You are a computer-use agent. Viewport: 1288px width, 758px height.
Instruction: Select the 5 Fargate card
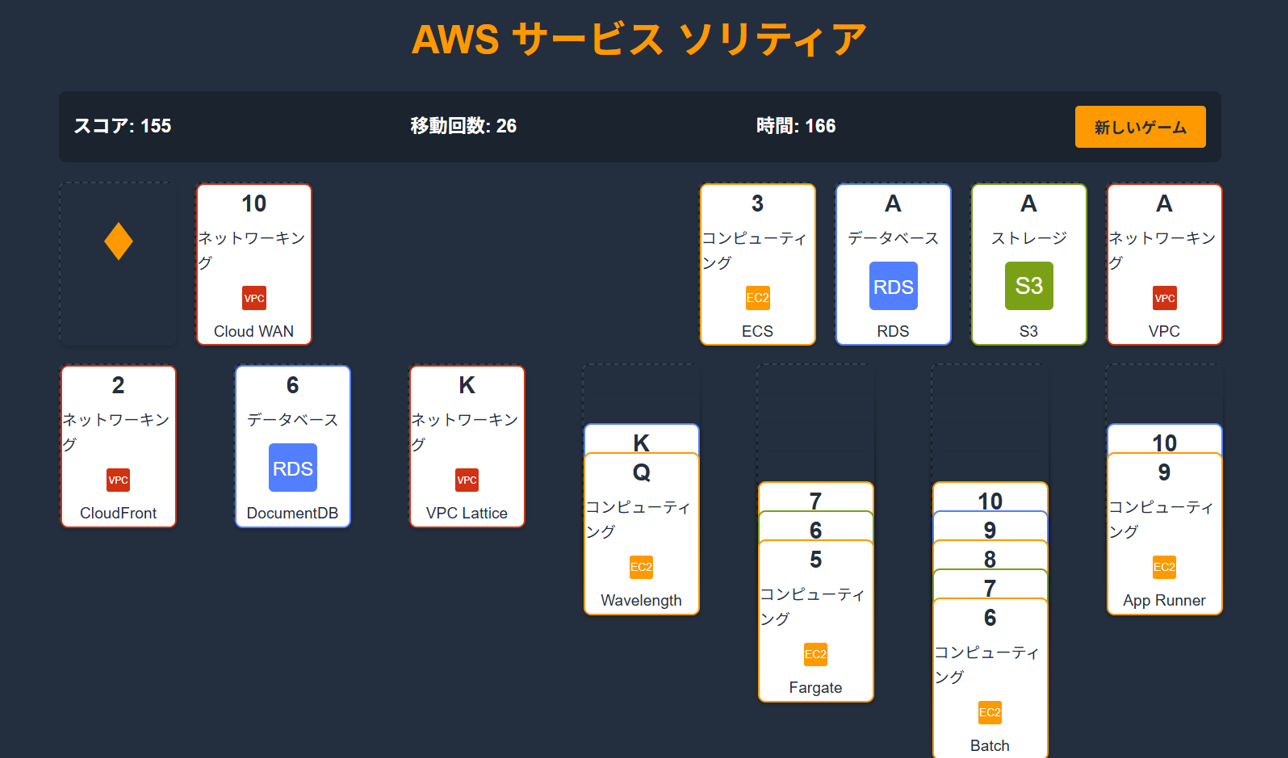816,621
